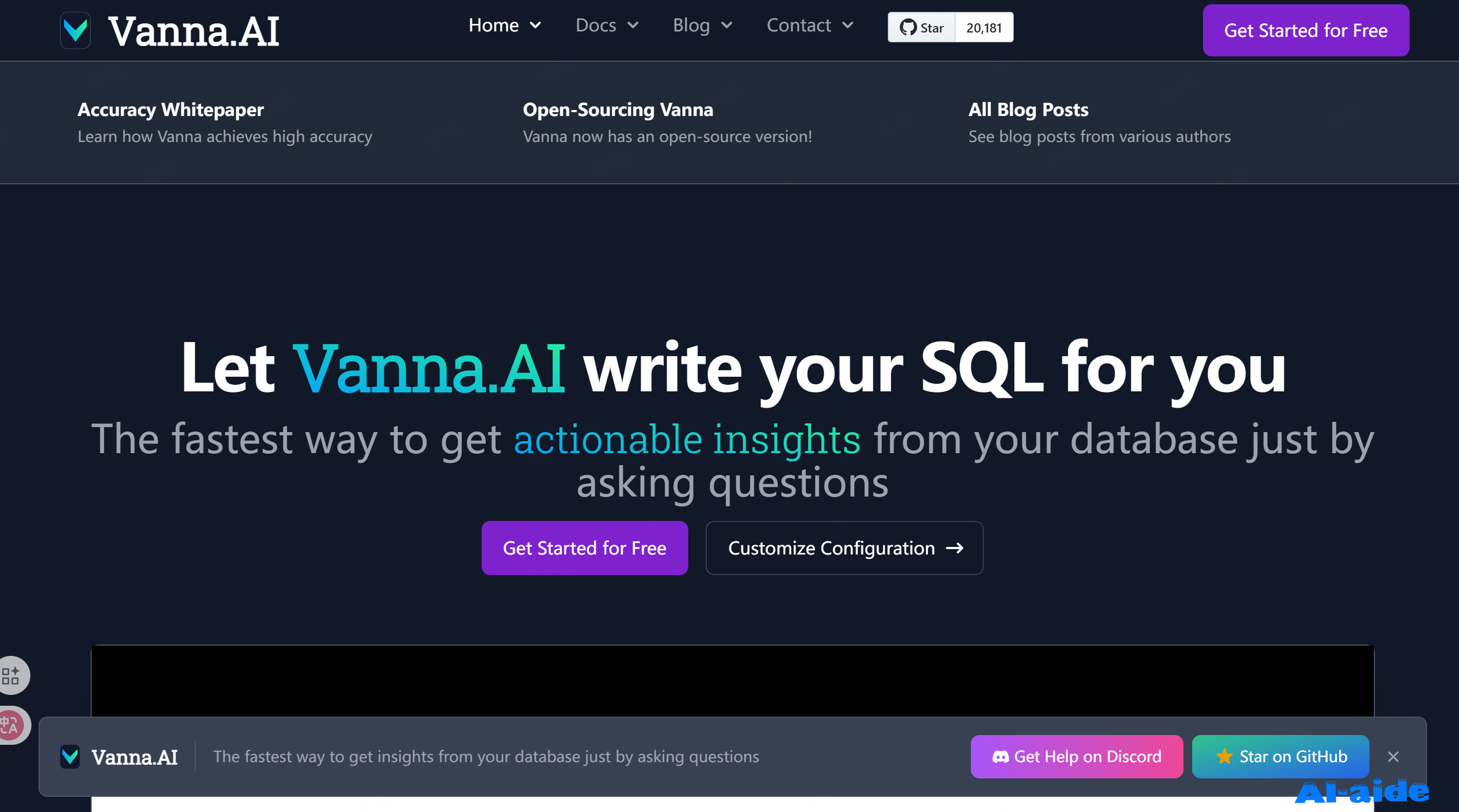Click the hero Get Started for Free button
Screen dimensions: 1459x812
coord(585,547)
